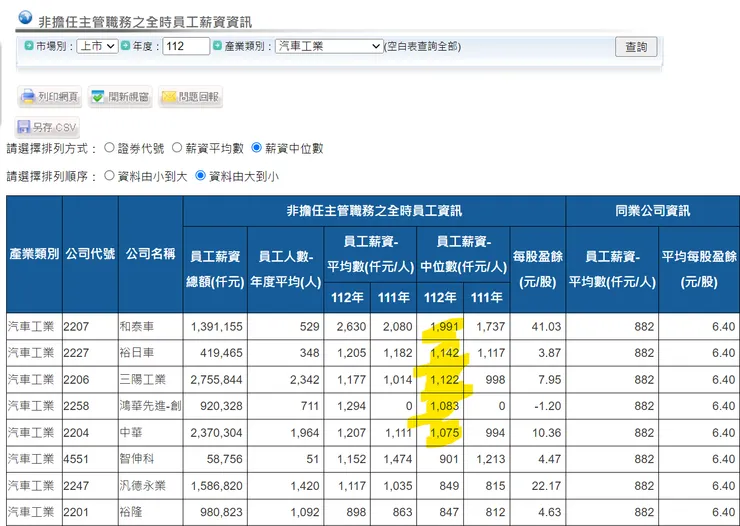Click company name 裕隆
Viewport: 740px width, 526px height.
pyautogui.click(x=131, y=512)
